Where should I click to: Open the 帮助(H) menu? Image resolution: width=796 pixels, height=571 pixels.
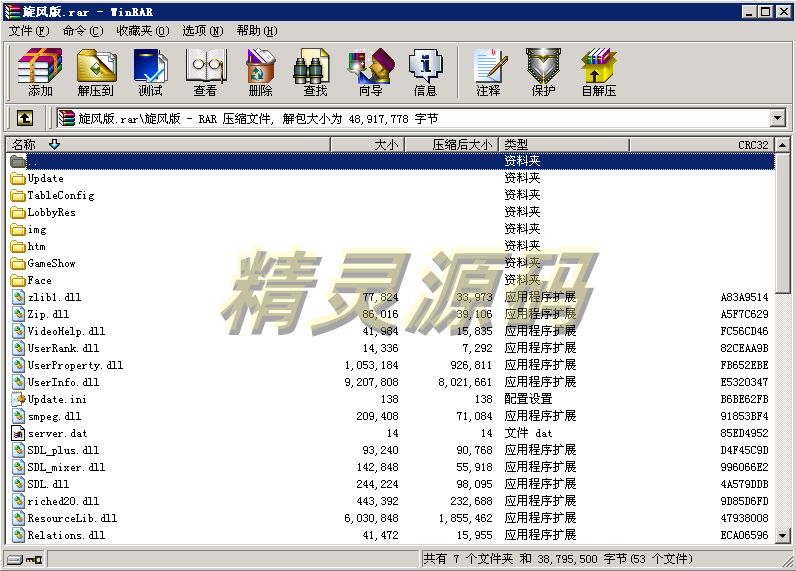coord(257,31)
